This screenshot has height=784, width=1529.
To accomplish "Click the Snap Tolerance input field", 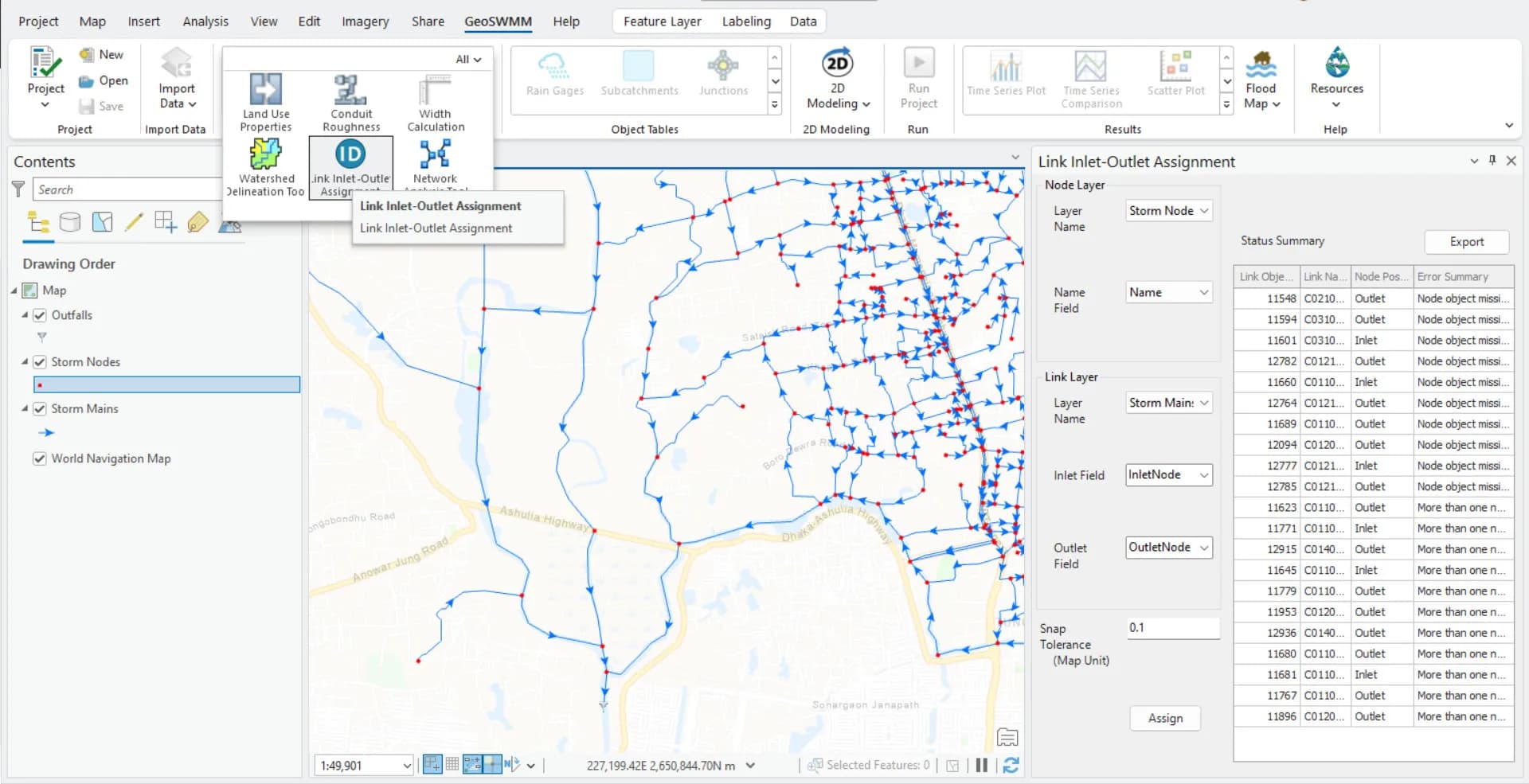I will (x=1172, y=628).
